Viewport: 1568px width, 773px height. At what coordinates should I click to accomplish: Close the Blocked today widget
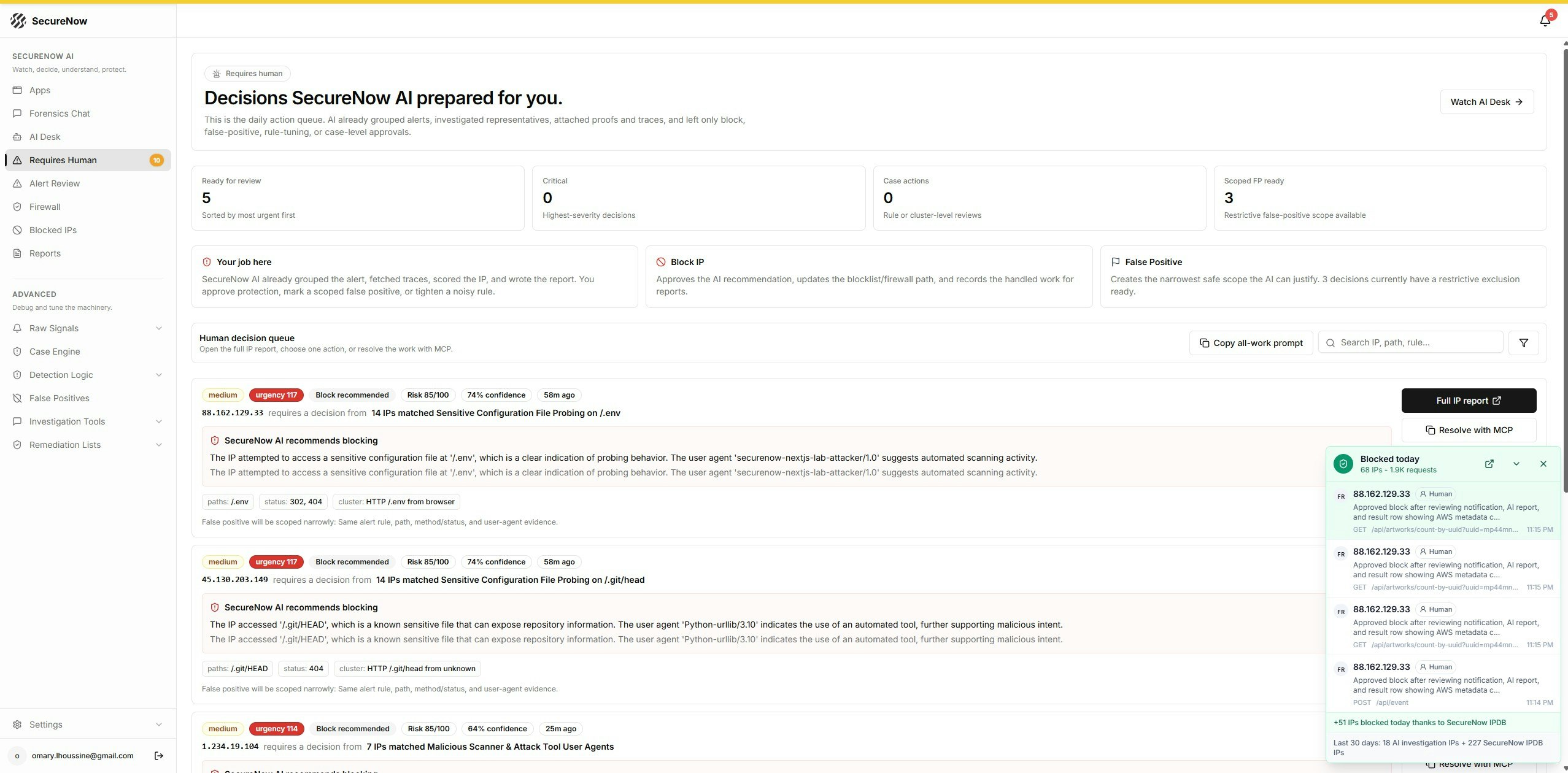click(x=1543, y=464)
